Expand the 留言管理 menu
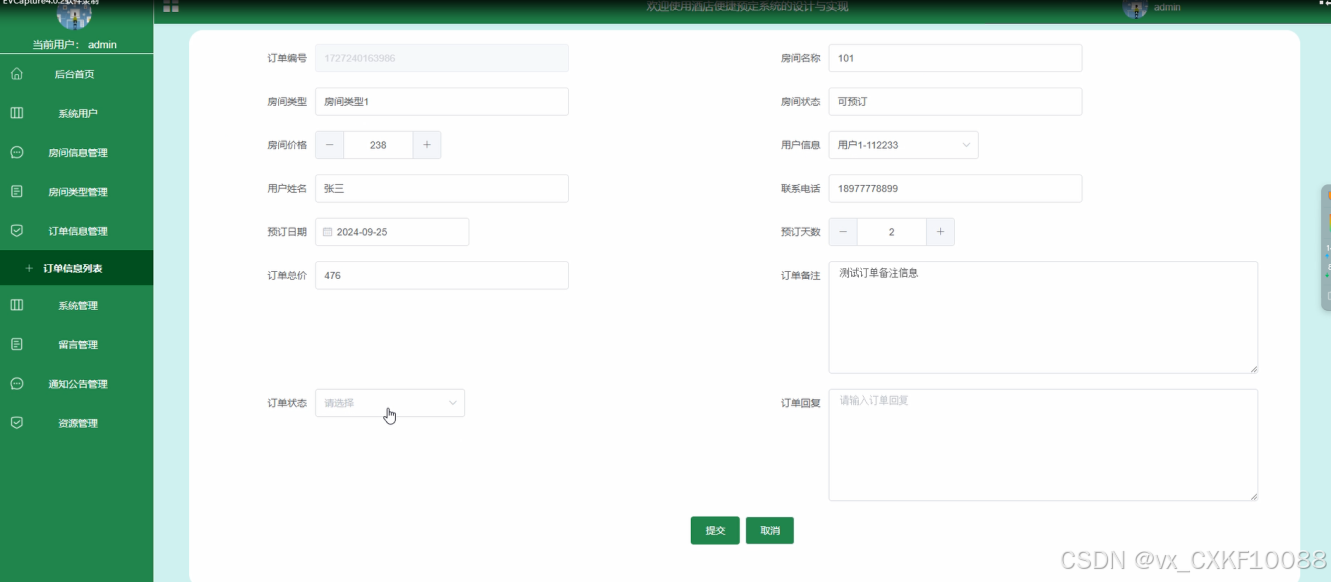 coord(76,344)
